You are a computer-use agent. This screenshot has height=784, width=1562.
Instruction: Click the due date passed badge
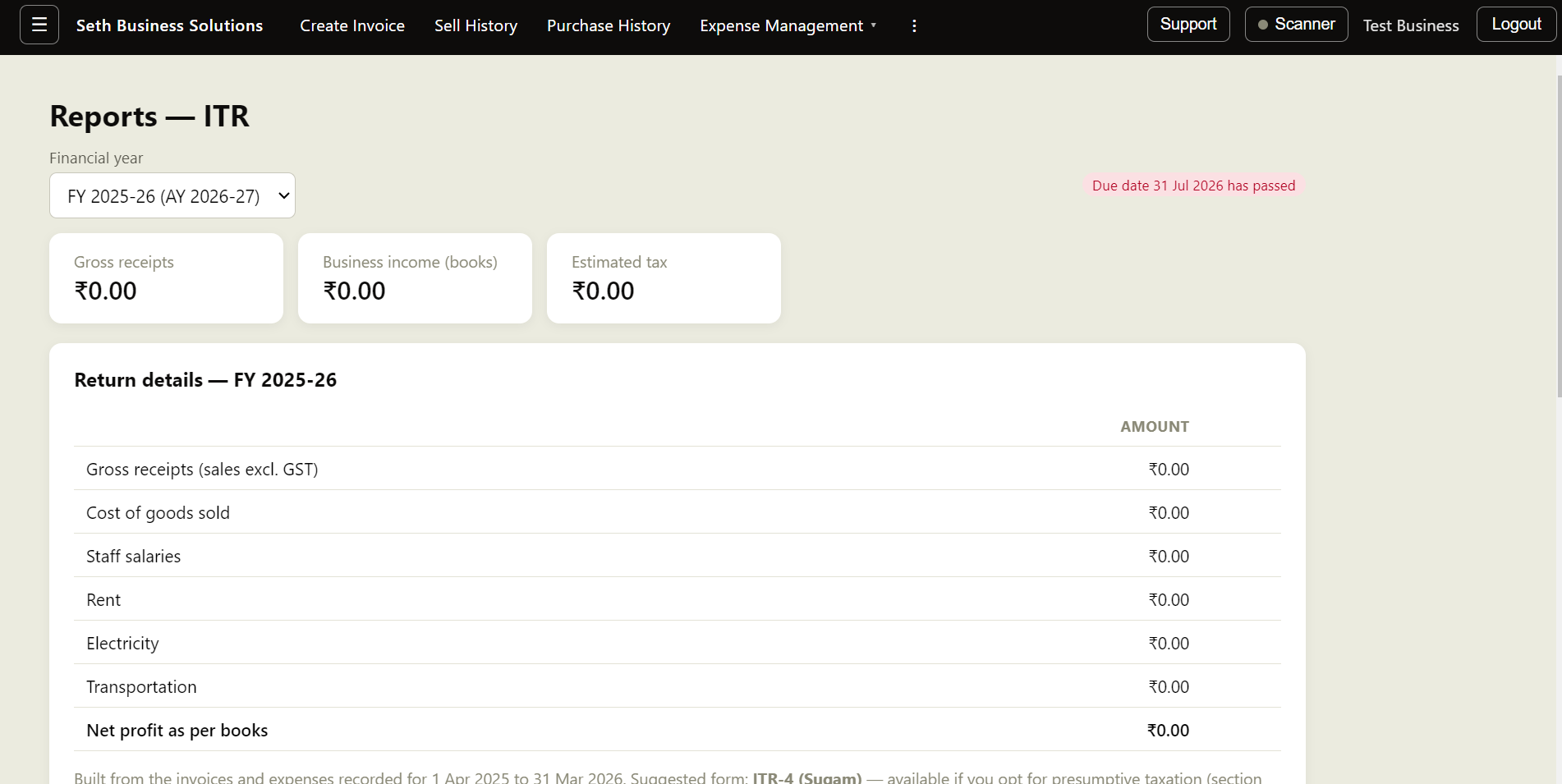point(1193,186)
